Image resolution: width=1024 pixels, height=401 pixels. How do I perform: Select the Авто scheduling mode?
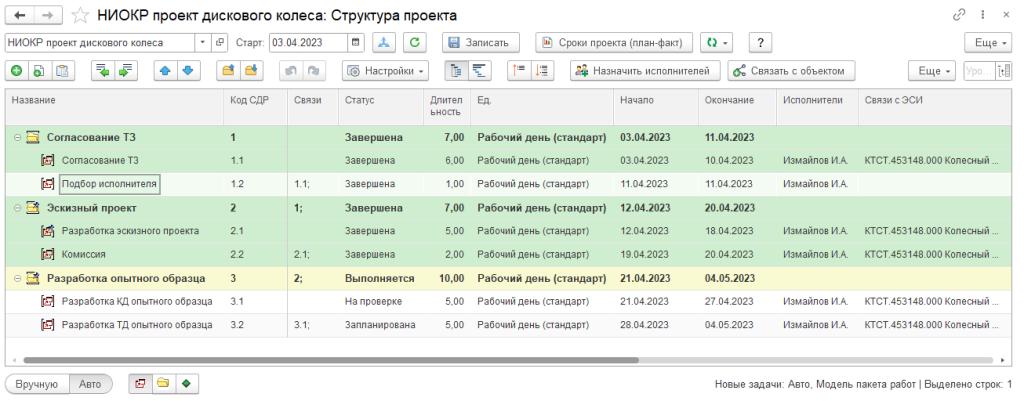tap(90, 383)
